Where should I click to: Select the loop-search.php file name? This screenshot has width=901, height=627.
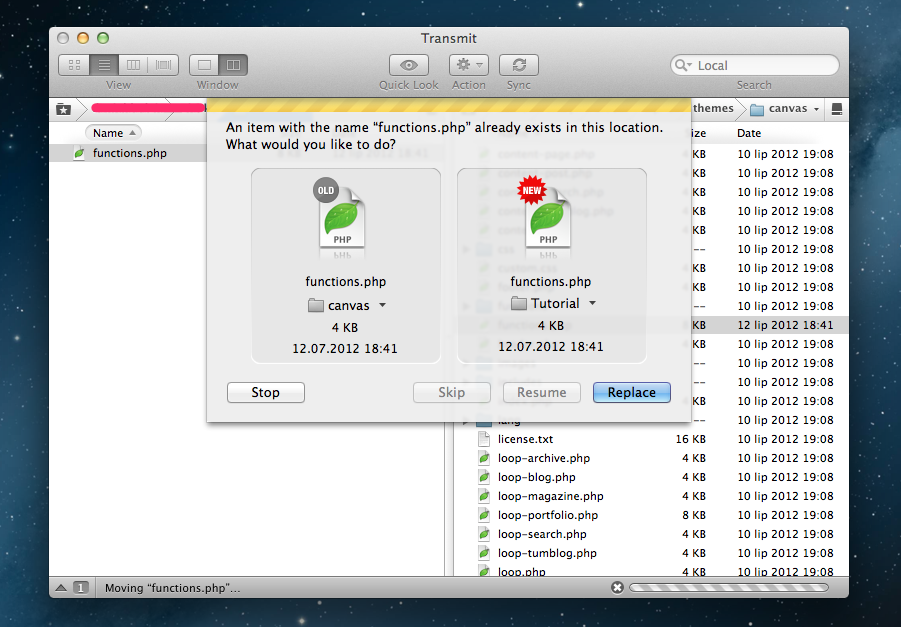coord(542,534)
